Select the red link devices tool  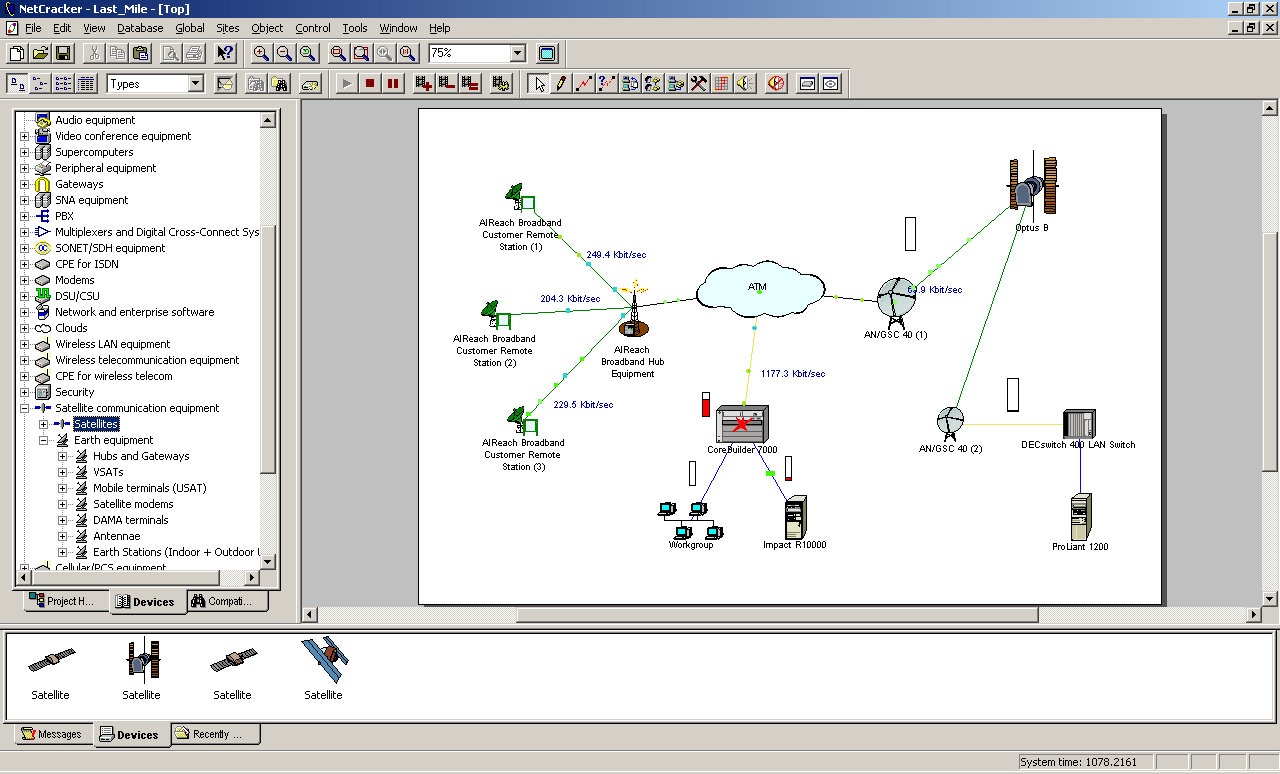pyautogui.click(x=585, y=84)
